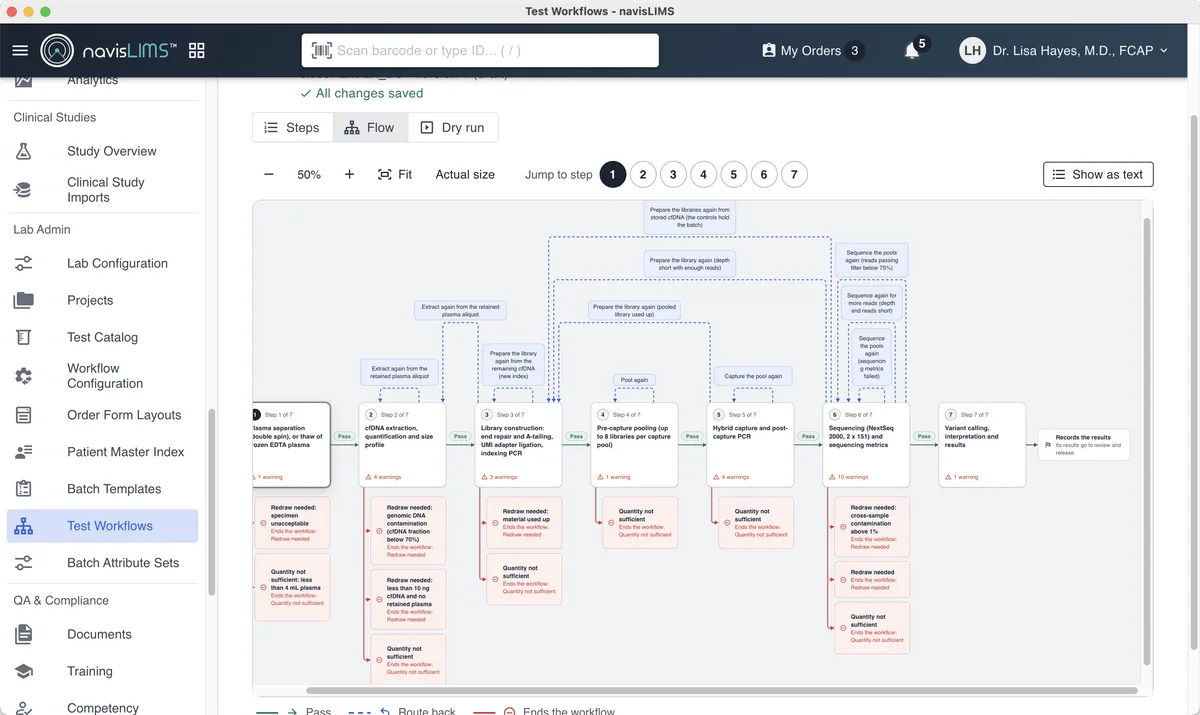Image resolution: width=1200 pixels, height=715 pixels.
Task: Click the Capture the pool again label
Action: pyautogui.click(x=753, y=376)
